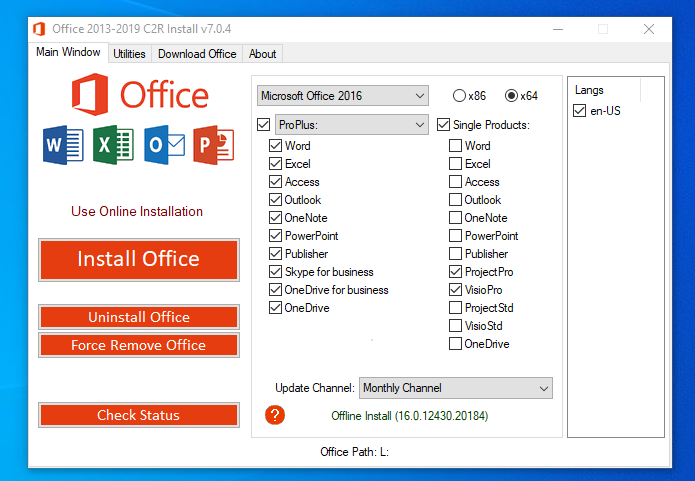Check Word under Single Products
695x481 pixels.
point(455,145)
